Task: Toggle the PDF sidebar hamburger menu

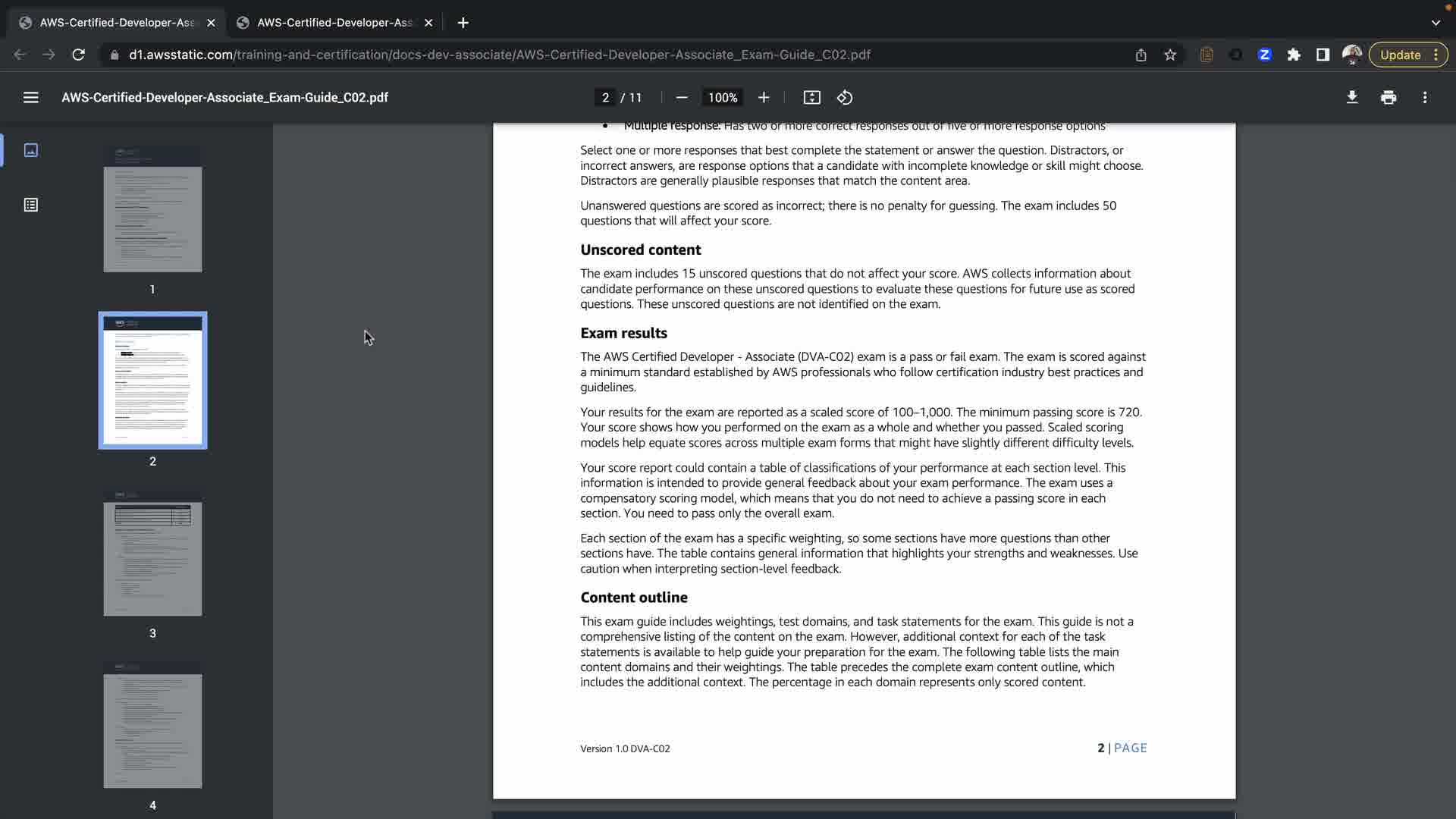Action: (x=30, y=97)
